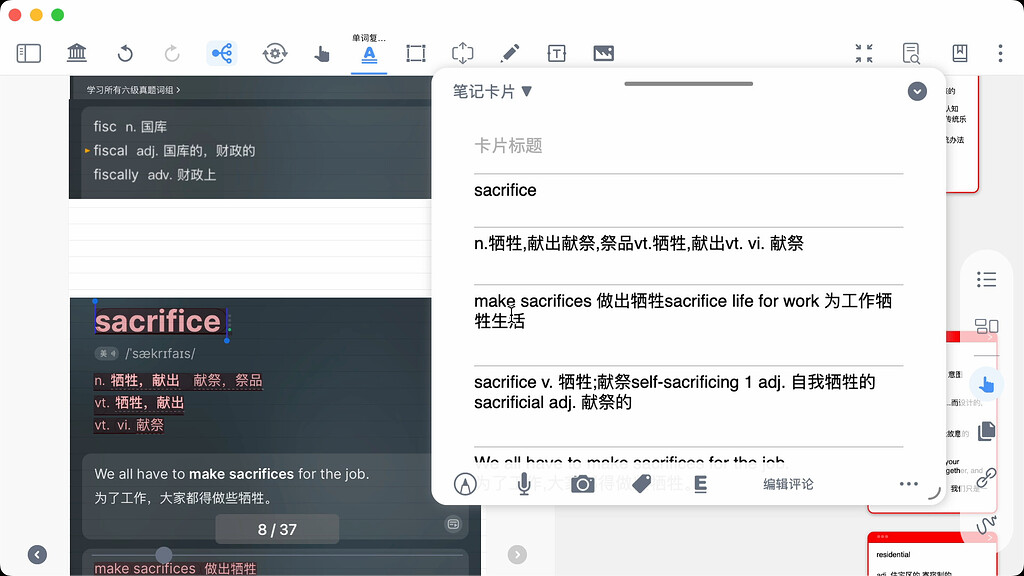Select the pointer hand tool
1024x576 pixels.
point(321,53)
